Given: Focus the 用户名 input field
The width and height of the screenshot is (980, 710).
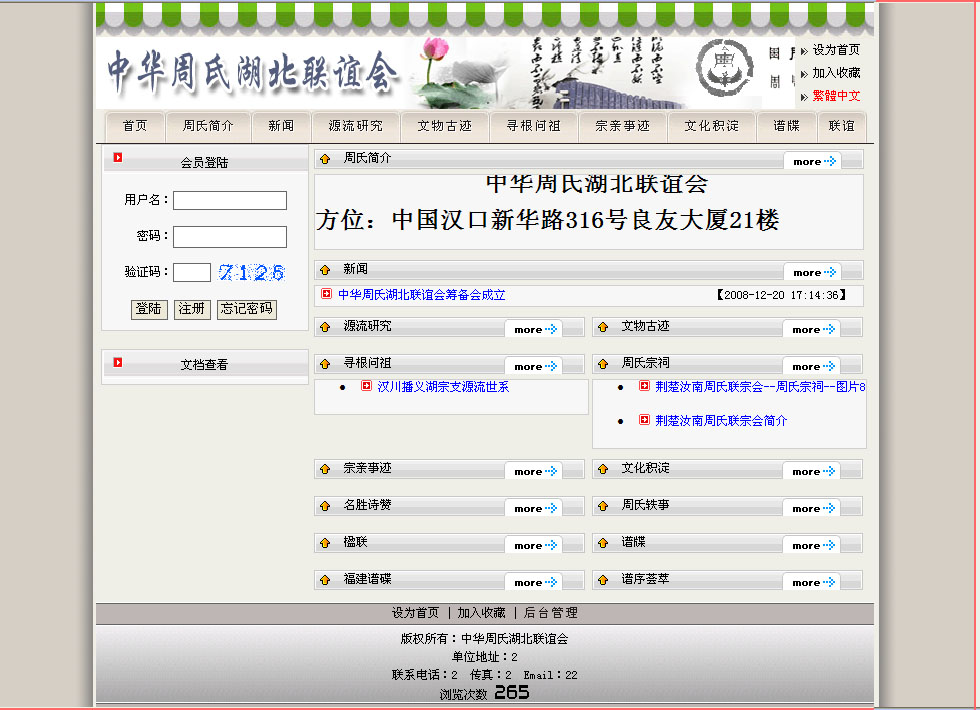Looking at the screenshot, I should tap(229, 200).
